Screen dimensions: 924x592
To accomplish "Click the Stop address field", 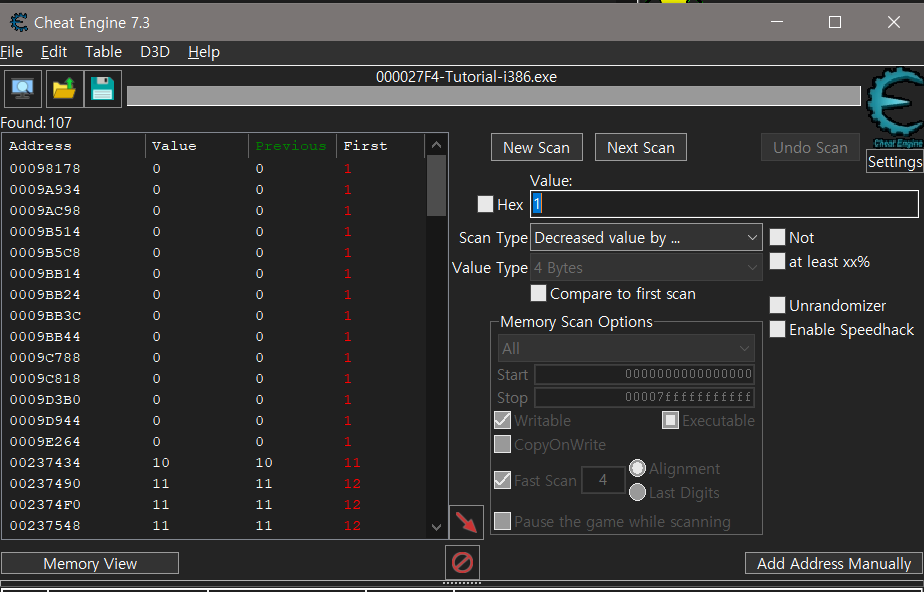I will pos(644,398).
